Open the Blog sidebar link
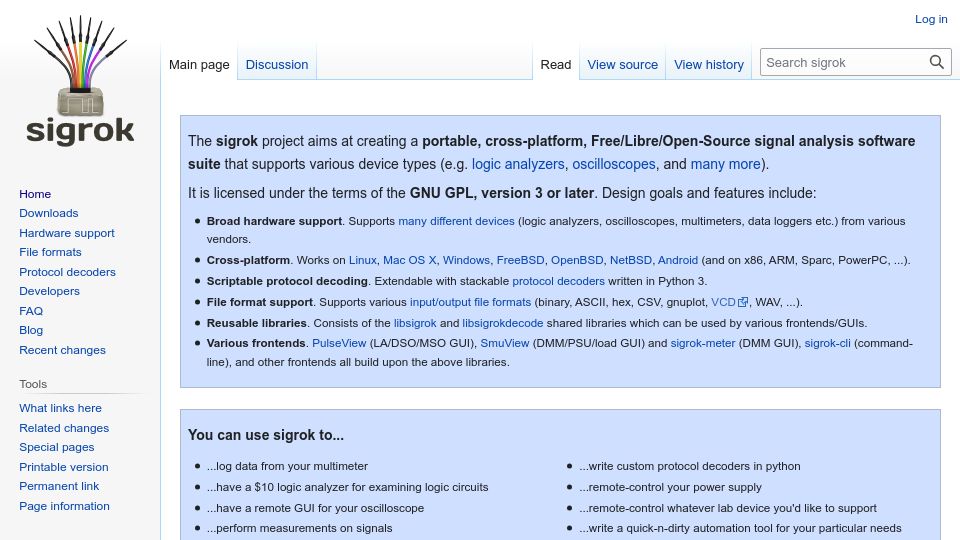 (x=31, y=331)
